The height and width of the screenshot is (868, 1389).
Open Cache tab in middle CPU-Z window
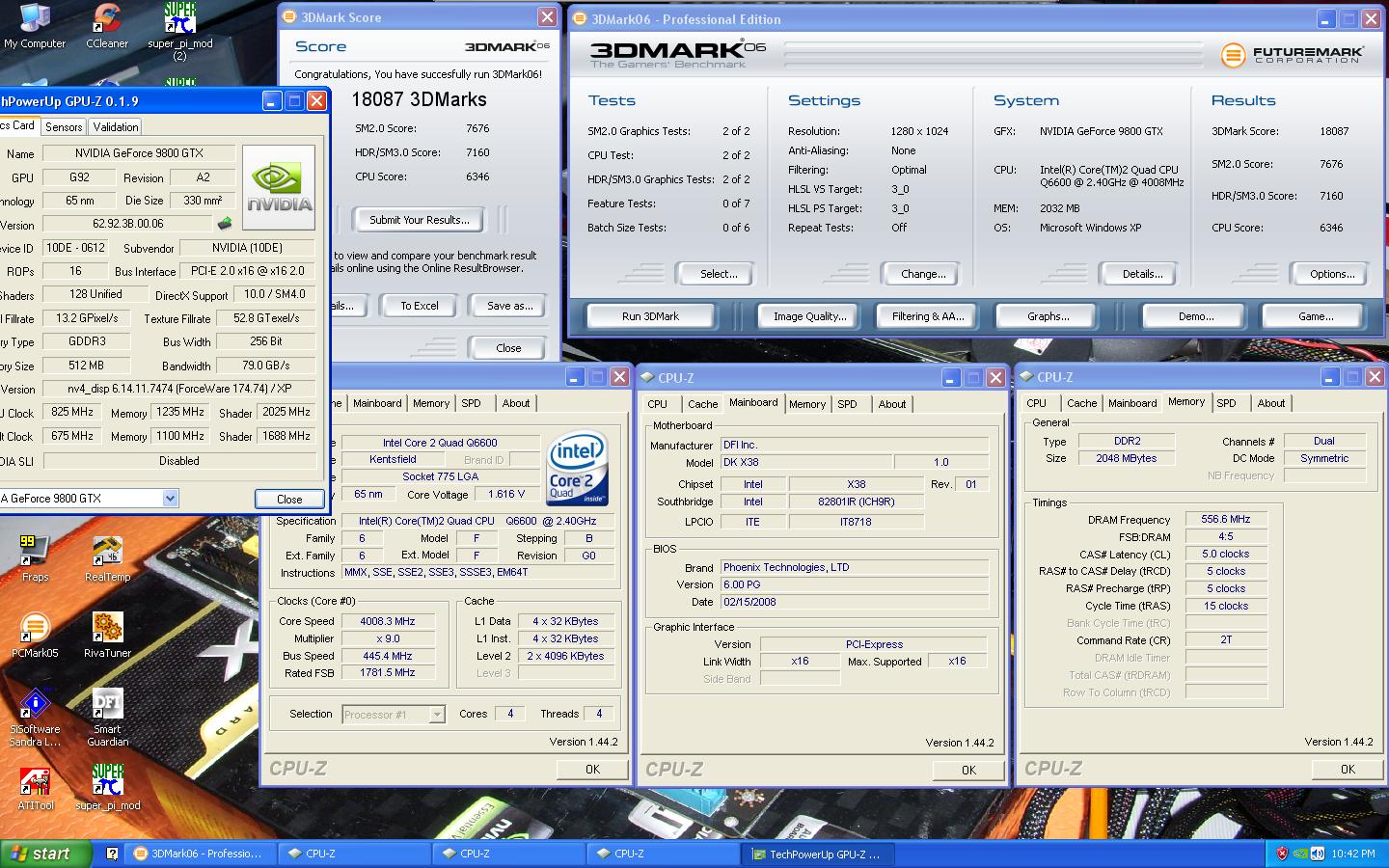point(702,405)
